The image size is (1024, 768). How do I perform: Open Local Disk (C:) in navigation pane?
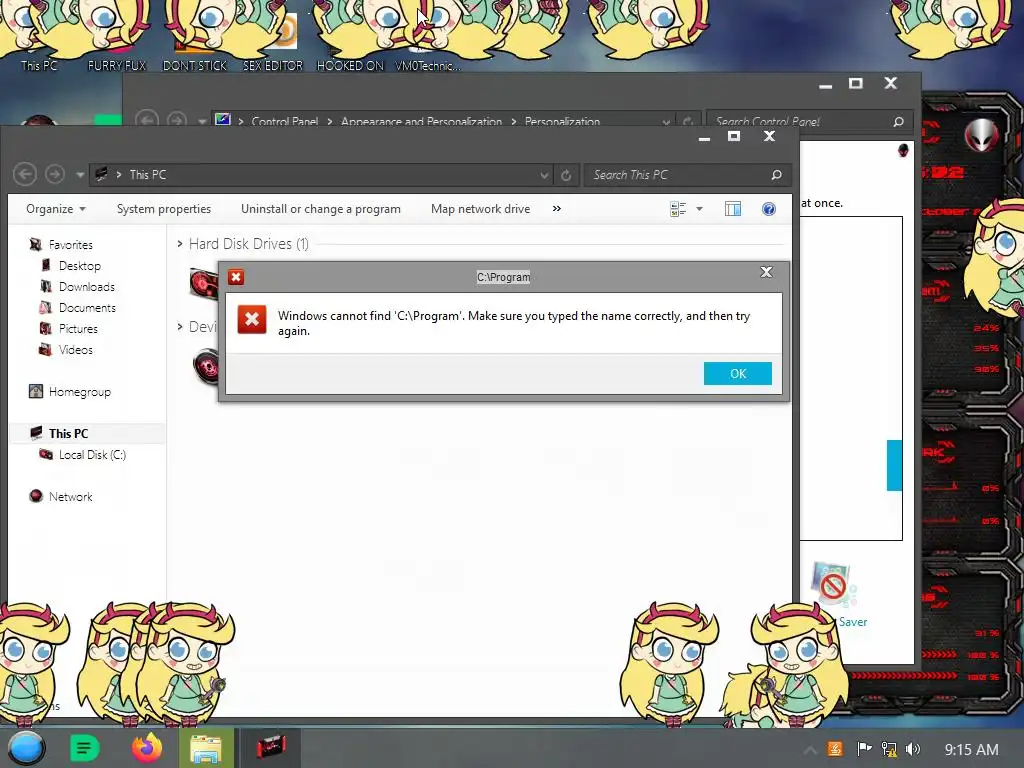[92, 455]
